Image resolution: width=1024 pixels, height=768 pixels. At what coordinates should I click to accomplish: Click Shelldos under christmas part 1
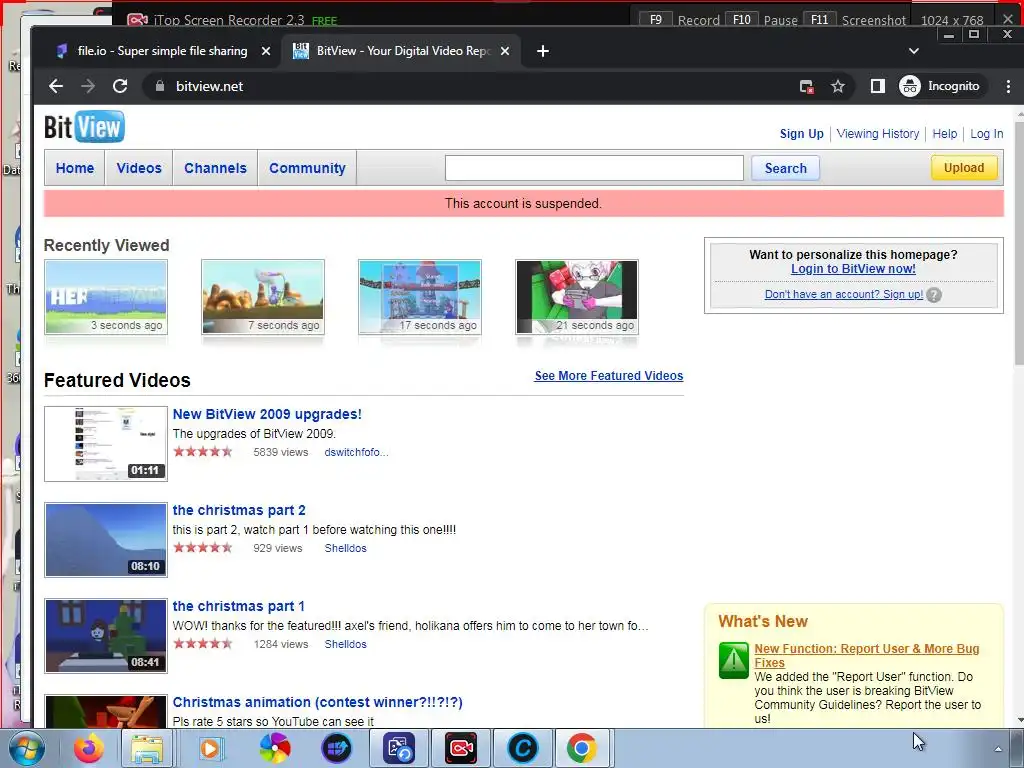point(345,644)
